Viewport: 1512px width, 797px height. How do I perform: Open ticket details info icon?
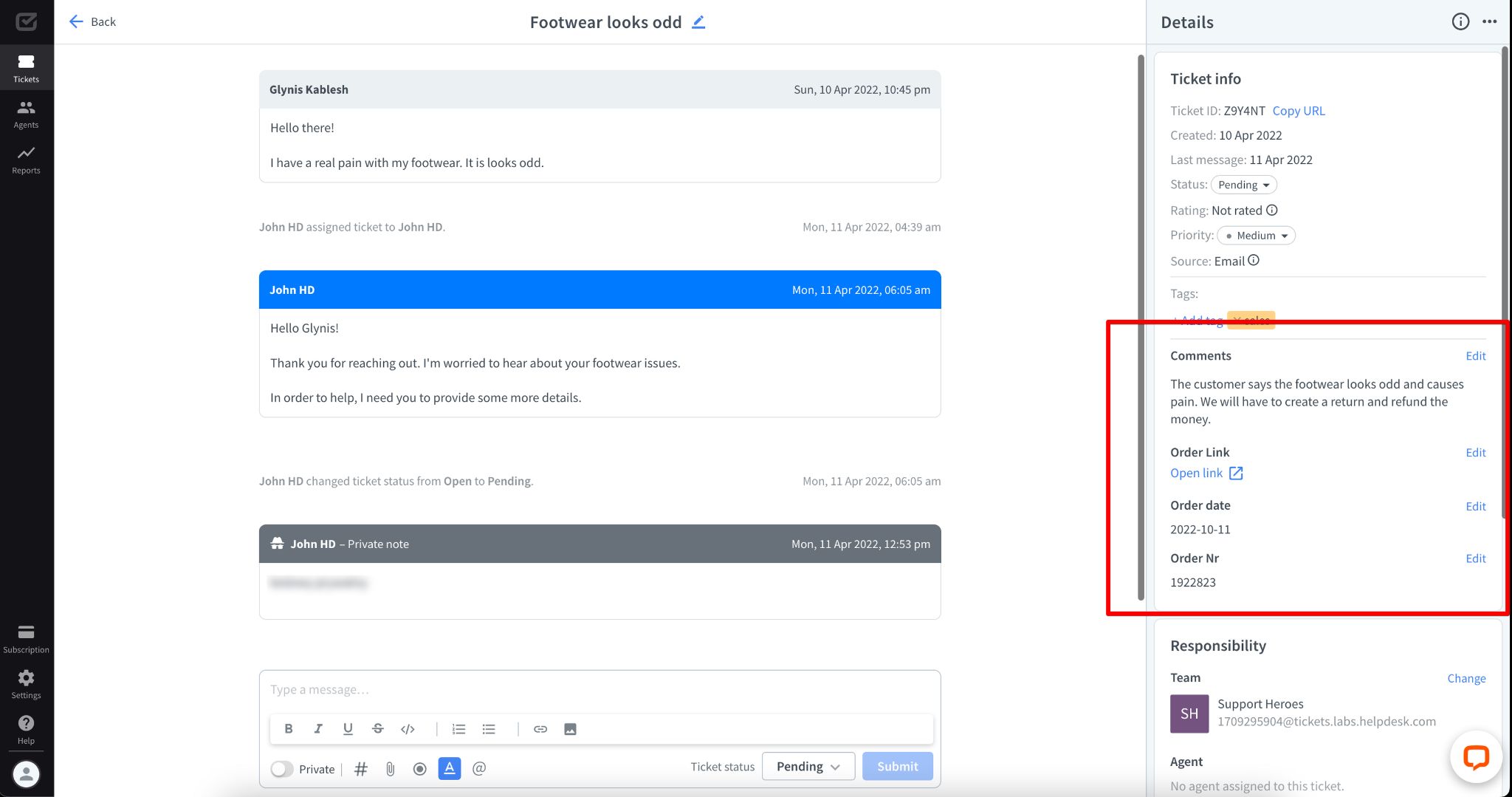1460,21
